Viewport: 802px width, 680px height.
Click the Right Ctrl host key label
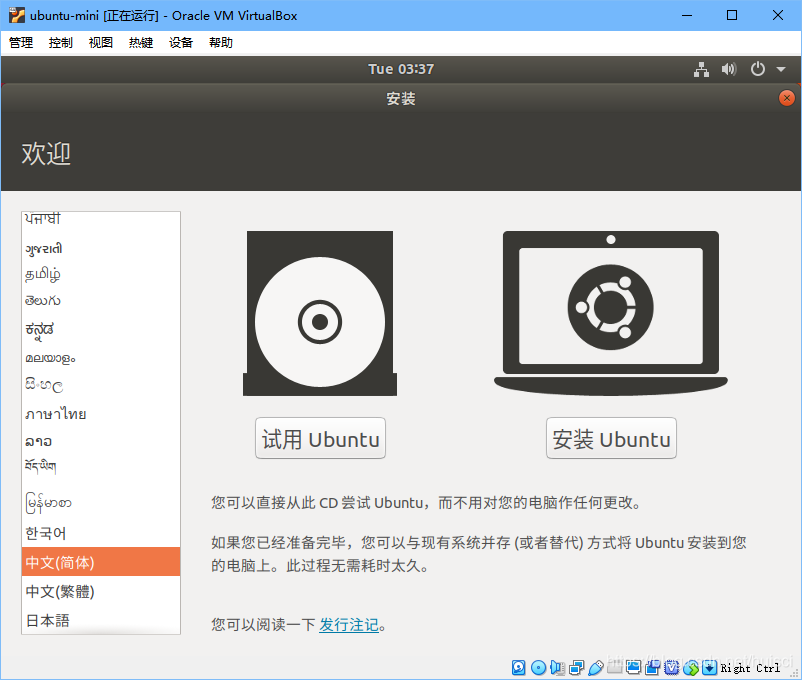(x=750, y=668)
